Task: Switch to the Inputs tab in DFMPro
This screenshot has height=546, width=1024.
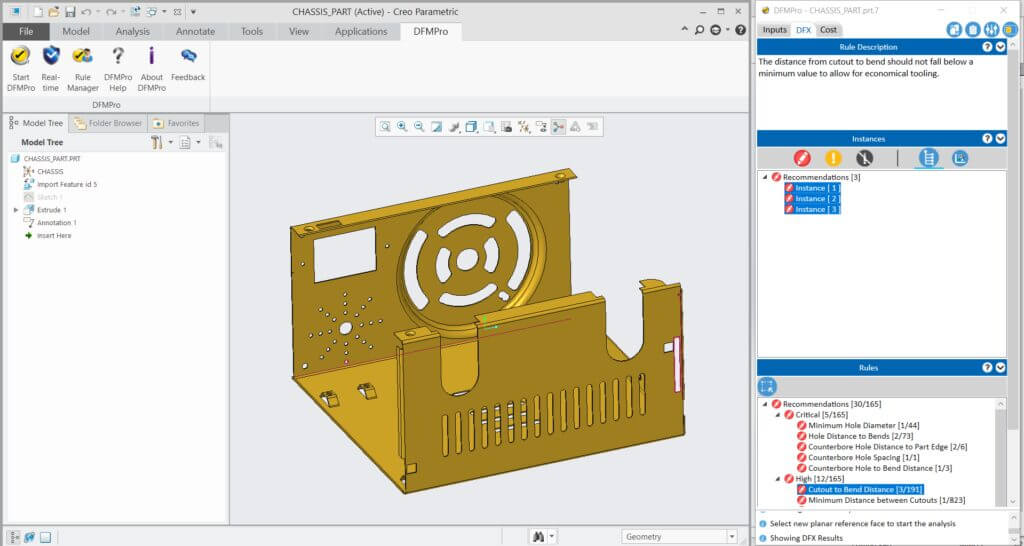Action: point(775,29)
